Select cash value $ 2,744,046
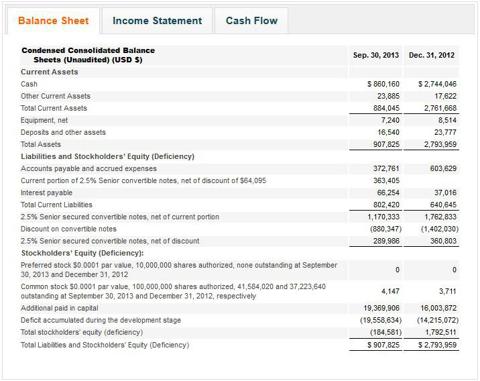 pyautogui.click(x=437, y=84)
